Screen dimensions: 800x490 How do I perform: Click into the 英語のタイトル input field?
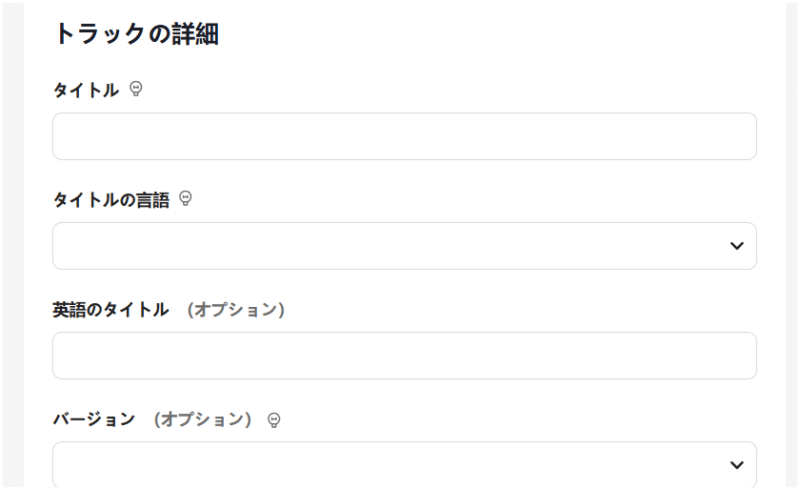pyautogui.click(x=404, y=356)
